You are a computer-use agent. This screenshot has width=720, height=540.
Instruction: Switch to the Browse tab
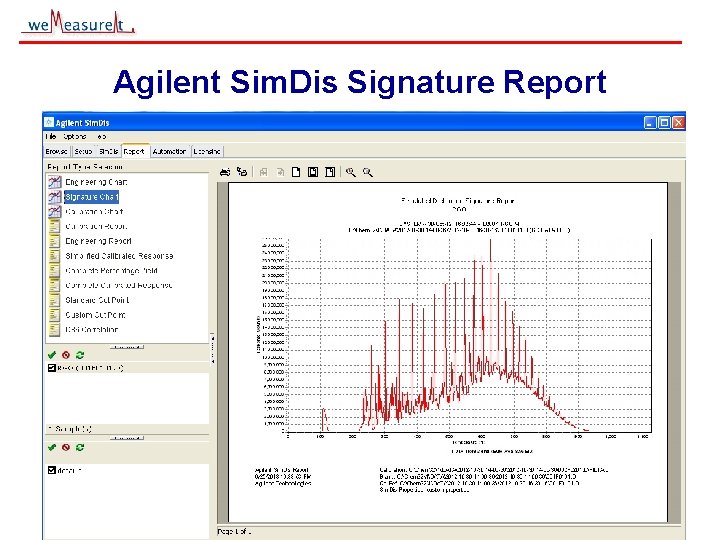tap(56, 151)
